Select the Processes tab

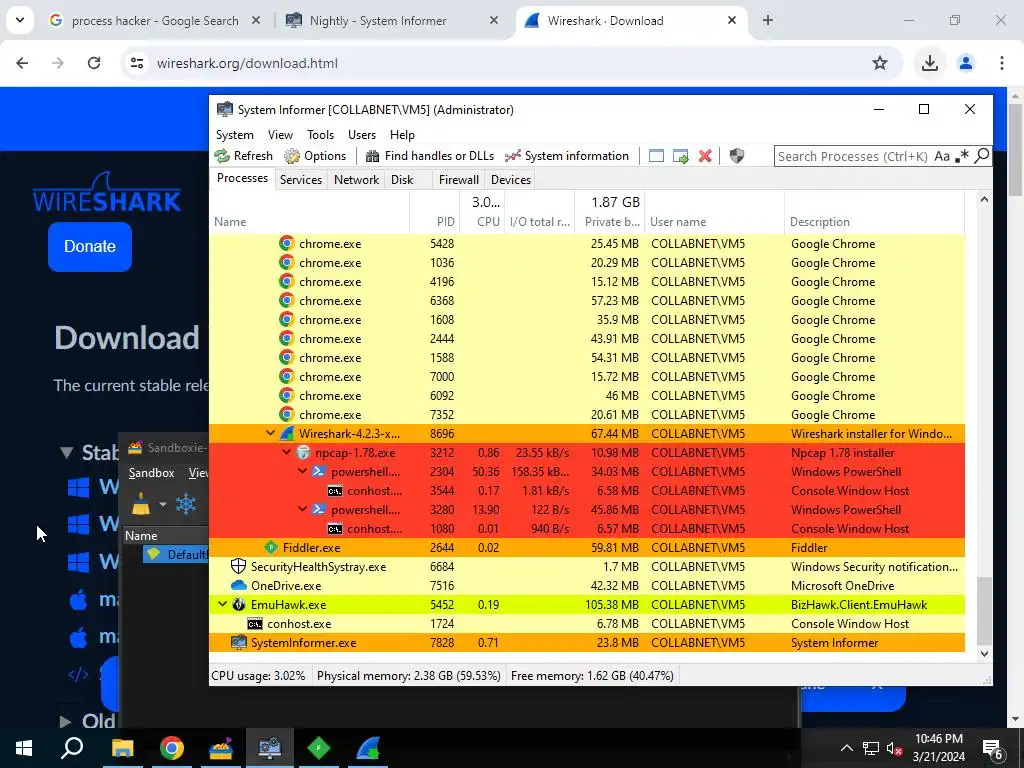[x=242, y=178]
